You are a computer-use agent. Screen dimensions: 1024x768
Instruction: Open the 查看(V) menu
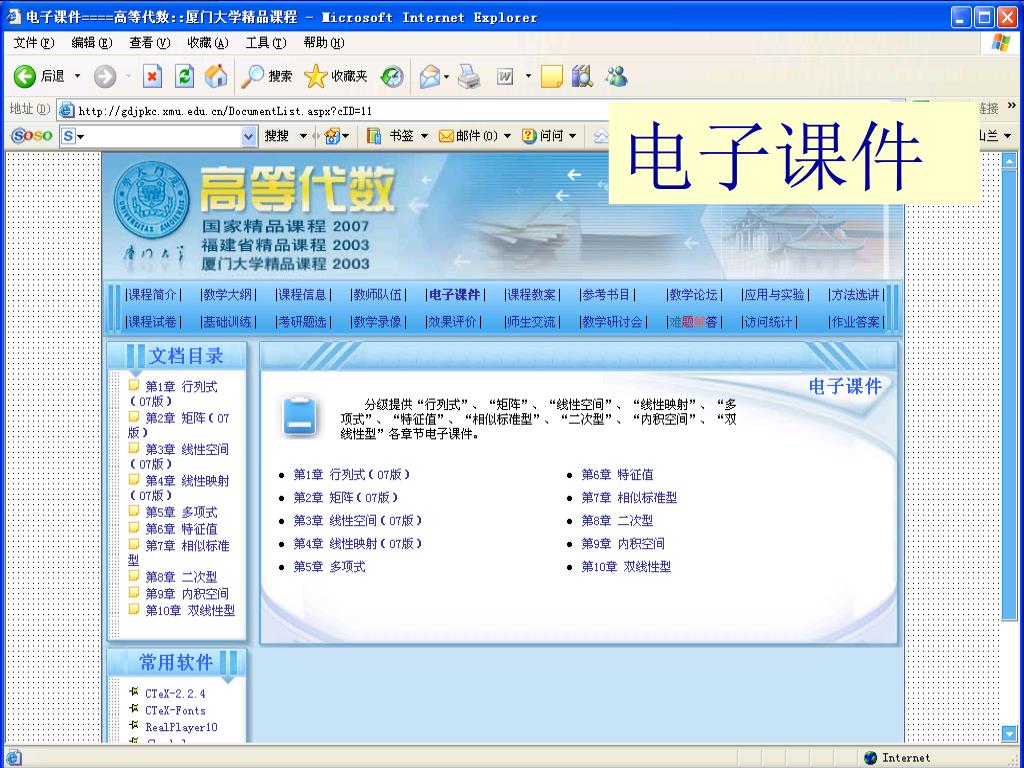[x=150, y=42]
